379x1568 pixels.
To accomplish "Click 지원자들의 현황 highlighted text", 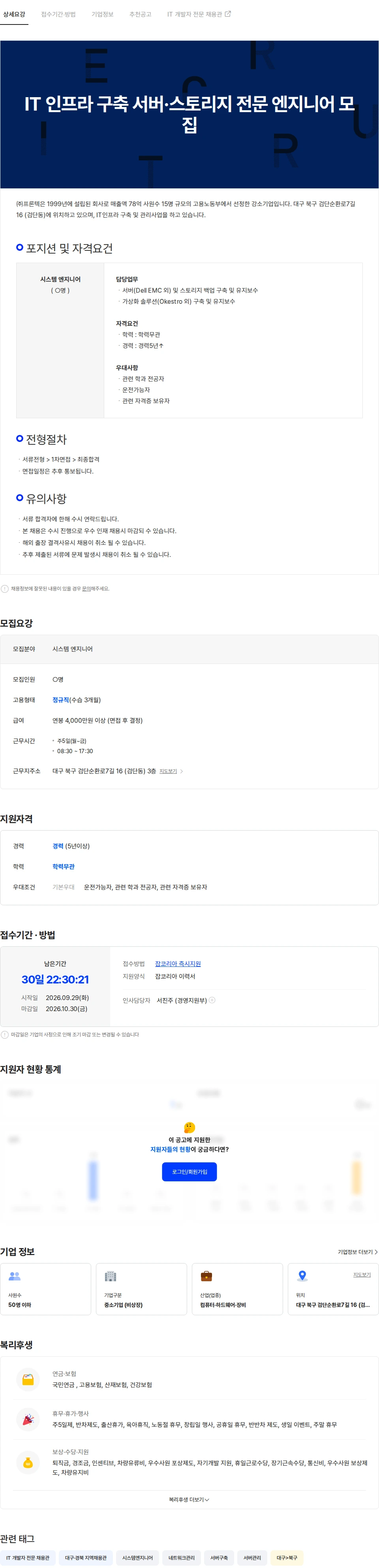I will point(170,1149).
